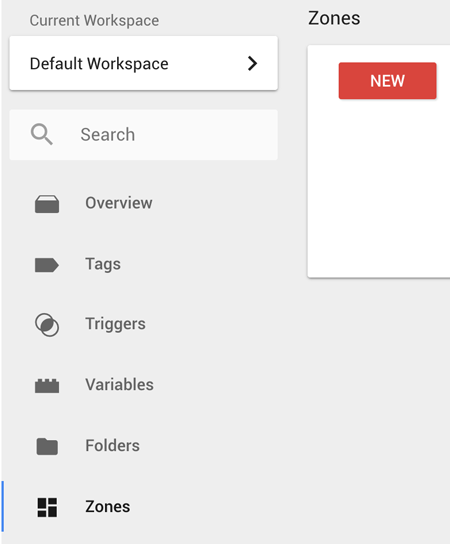Click the Current Workspace label
The width and height of the screenshot is (450, 544).
(x=94, y=20)
